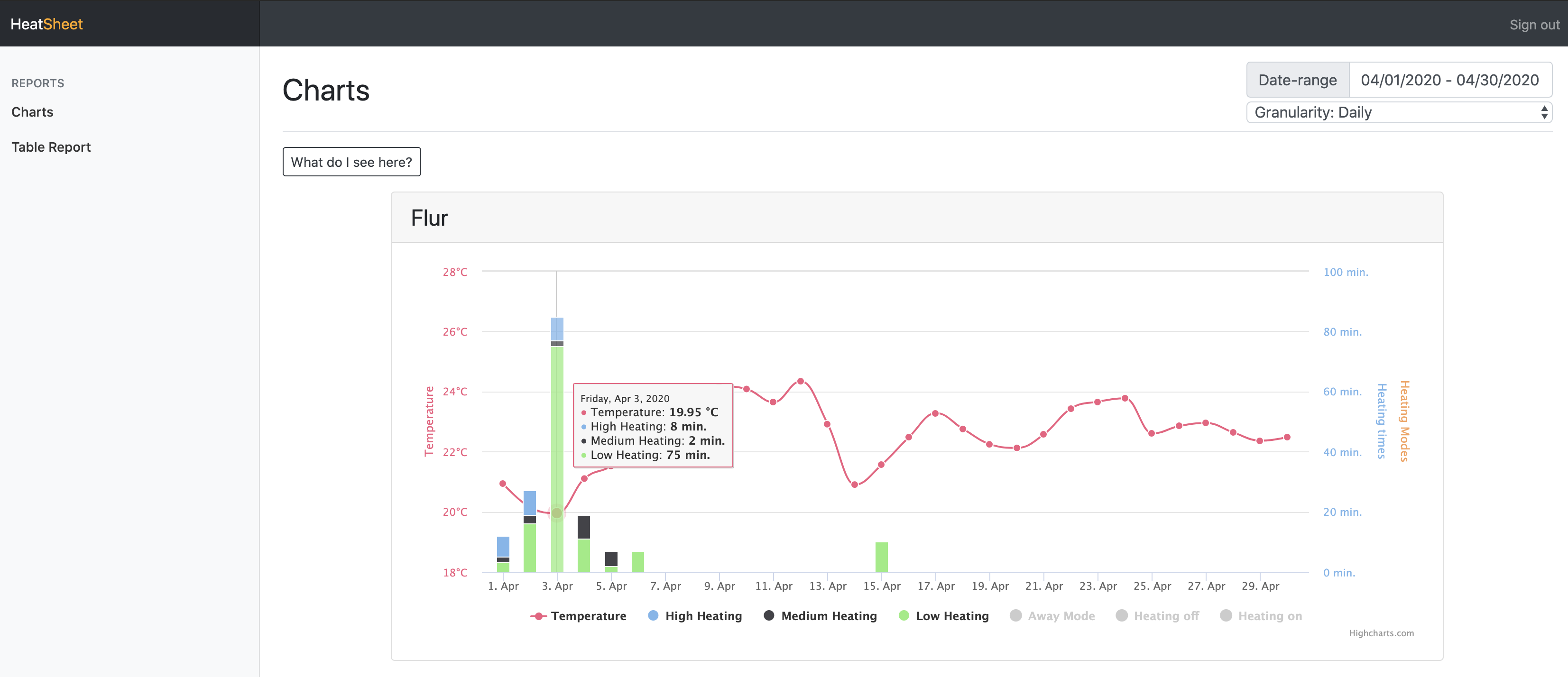Click the 29. Apr x-axis label
The height and width of the screenshot is (677, 1568).
(x=1260, y=586)
